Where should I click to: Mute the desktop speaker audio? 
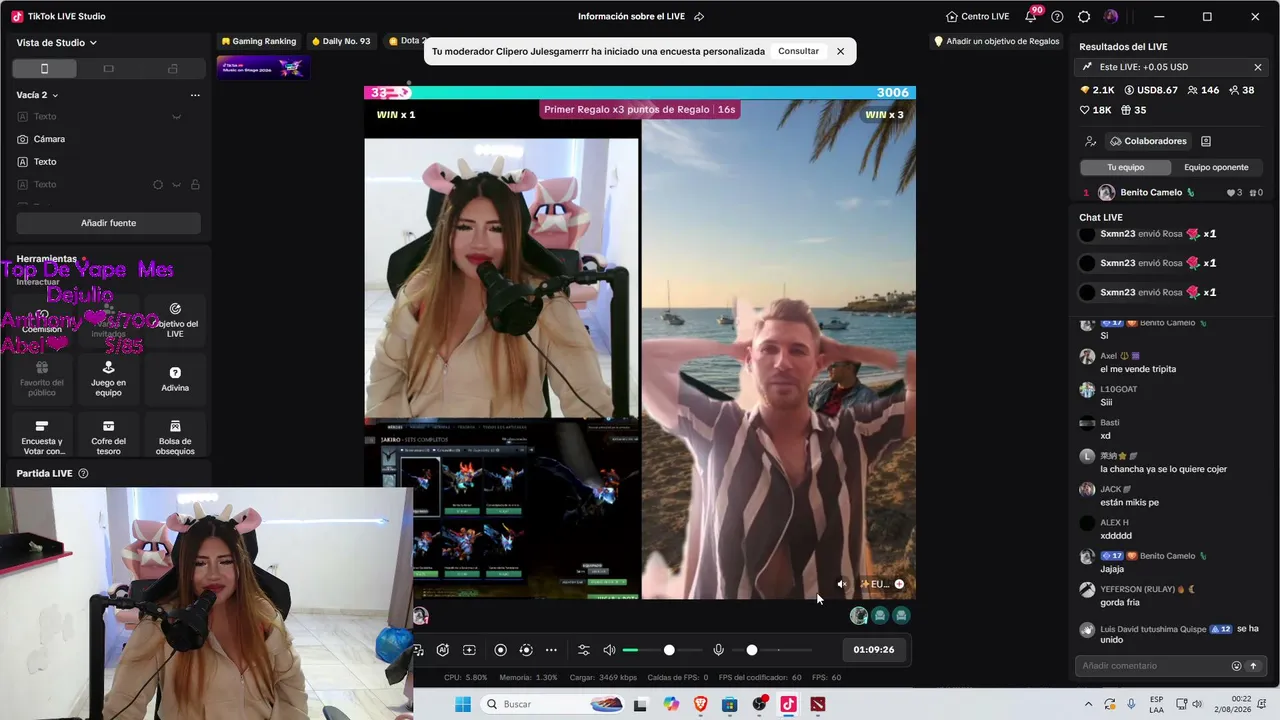[609, 650]
